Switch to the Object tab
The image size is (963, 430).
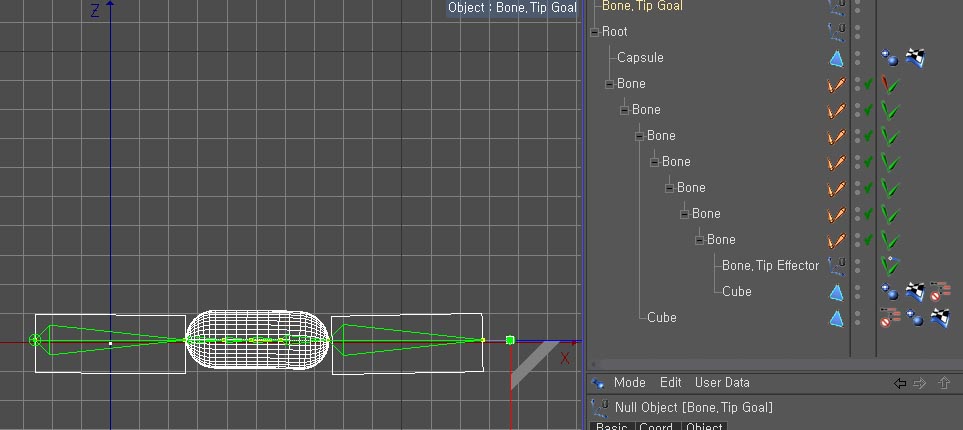tap(704, 426)
